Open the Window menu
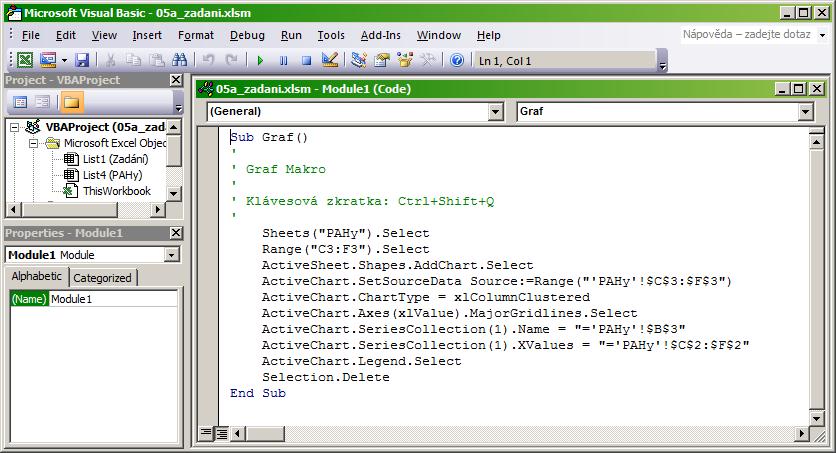 click(x=439, y=35)
